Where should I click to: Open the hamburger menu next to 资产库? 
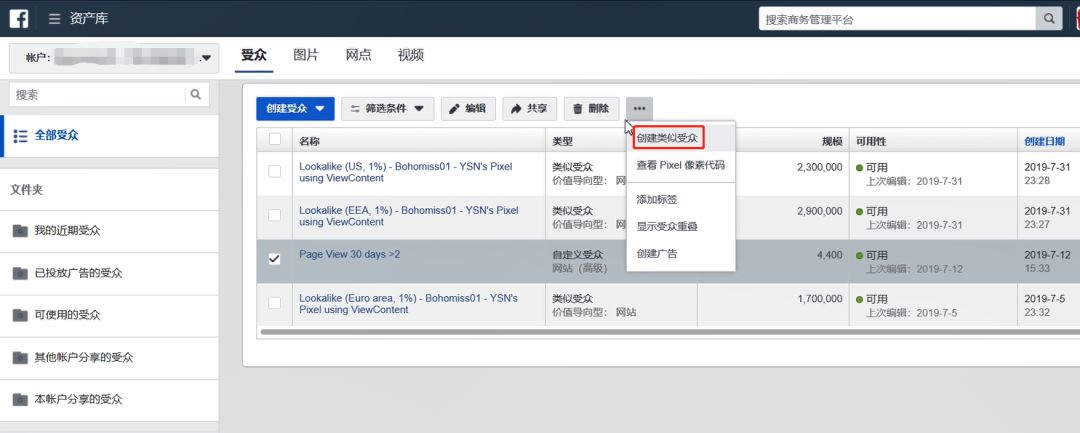[x=54, y=19]
